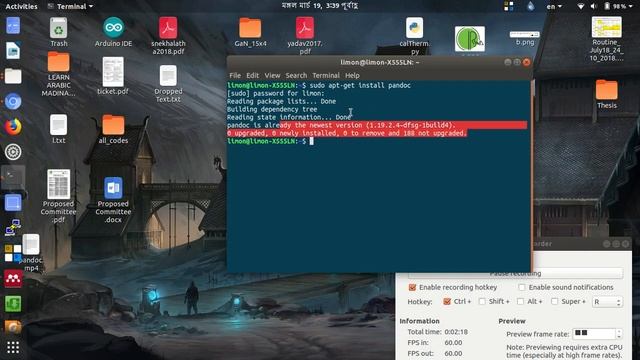Open the Routine_July18 spreadsheet file

coord(607,39)
